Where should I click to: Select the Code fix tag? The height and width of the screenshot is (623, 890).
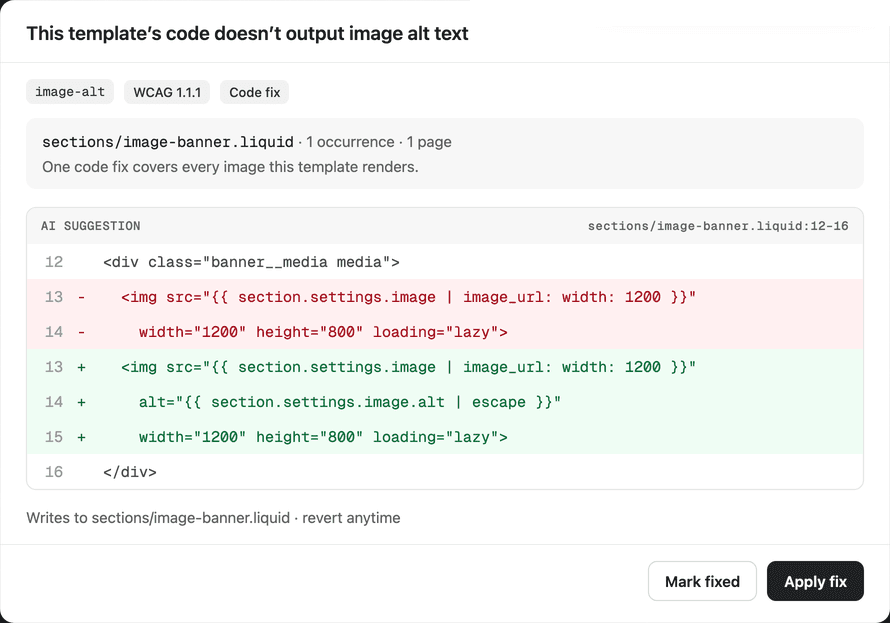254,92
